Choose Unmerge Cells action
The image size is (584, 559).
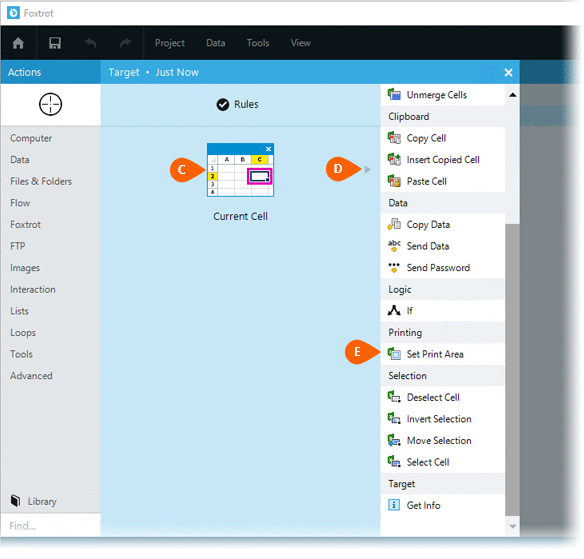[x=442, y=95]
